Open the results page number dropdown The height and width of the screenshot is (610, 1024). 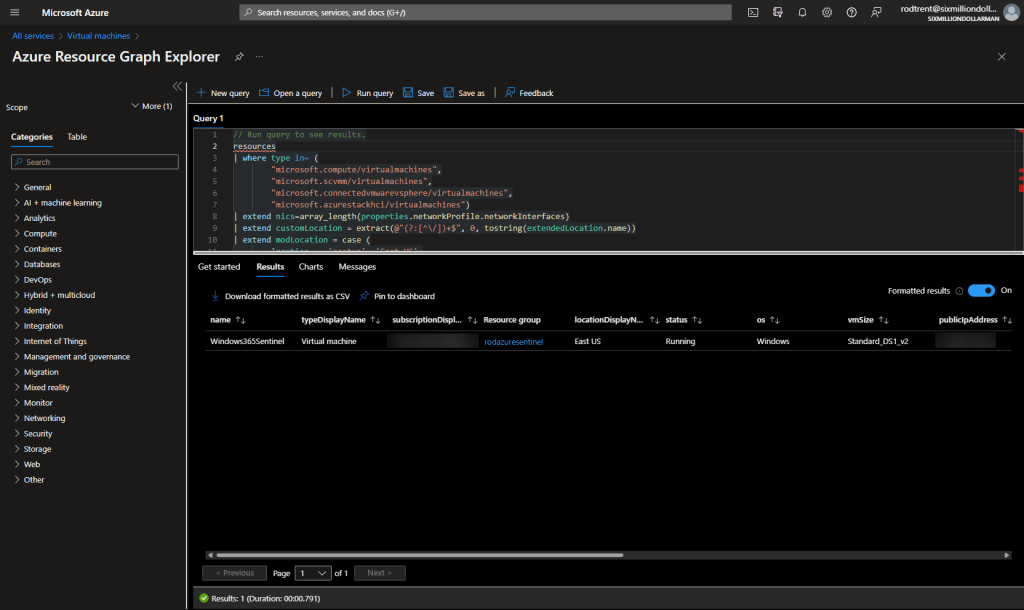pyautogui.click(x=313, y=572)
